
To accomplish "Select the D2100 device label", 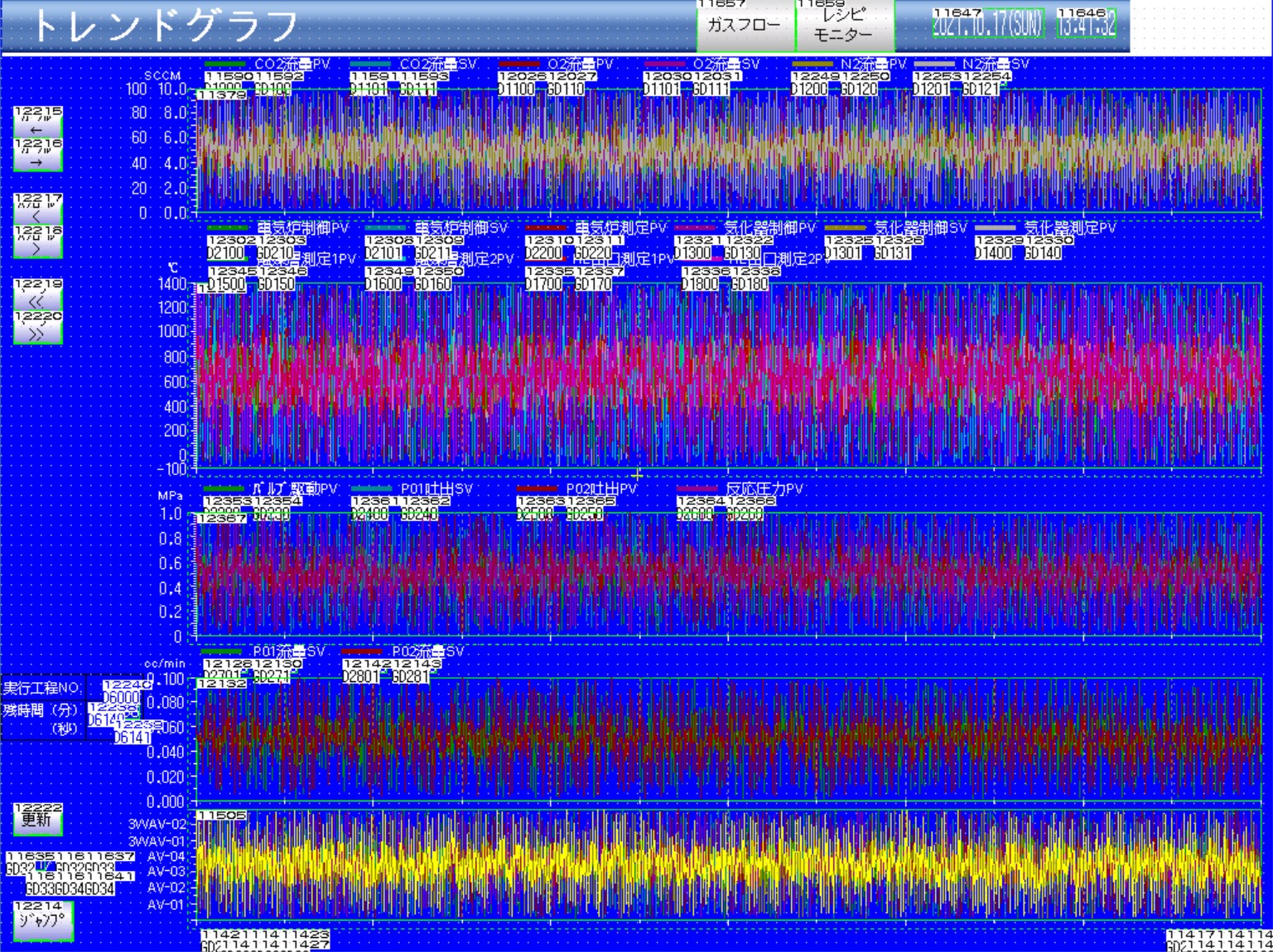I will [226, 252].
